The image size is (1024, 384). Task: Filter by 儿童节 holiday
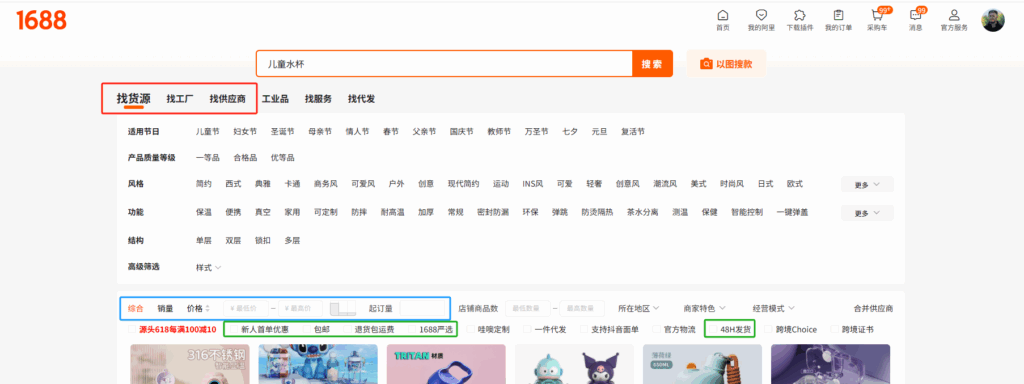tap(208, 131)
